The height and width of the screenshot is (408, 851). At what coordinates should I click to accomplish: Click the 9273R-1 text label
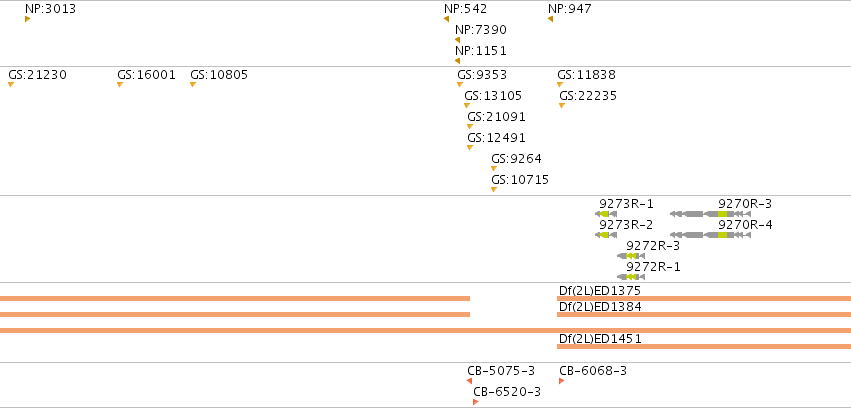coord(626,203)
